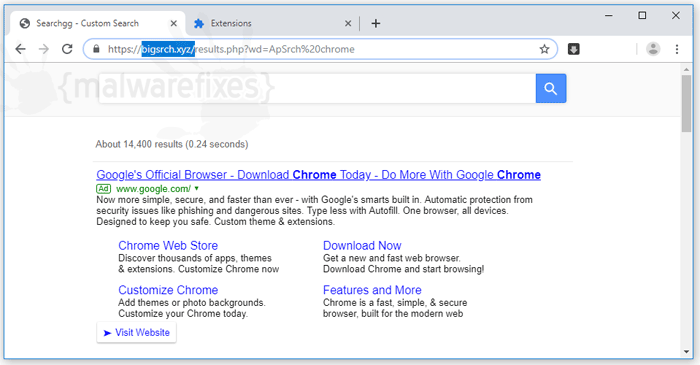Click the green Ad label badge
Image resolution: width=700 pixels, height=365 pixels.
point(104,188)
